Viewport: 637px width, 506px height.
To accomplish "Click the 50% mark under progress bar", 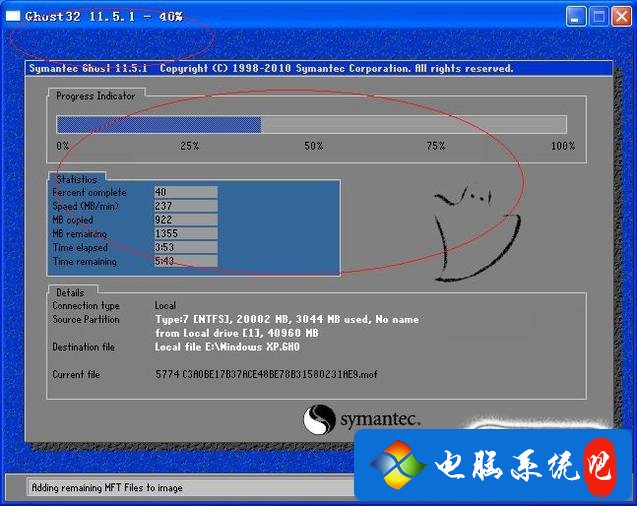I will tap(314, 146).
